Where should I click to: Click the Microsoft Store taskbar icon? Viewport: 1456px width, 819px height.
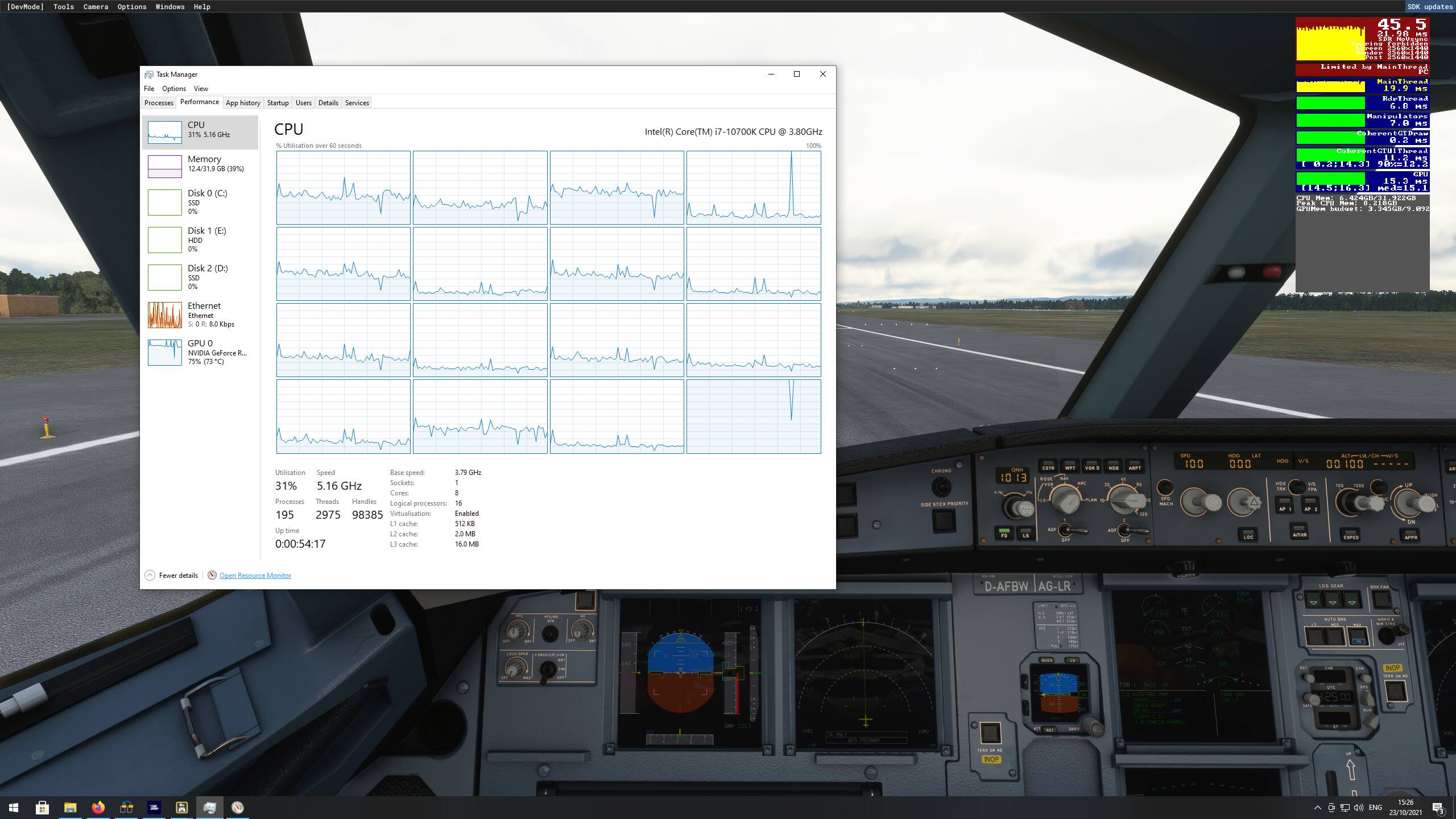tap(42, 807)
